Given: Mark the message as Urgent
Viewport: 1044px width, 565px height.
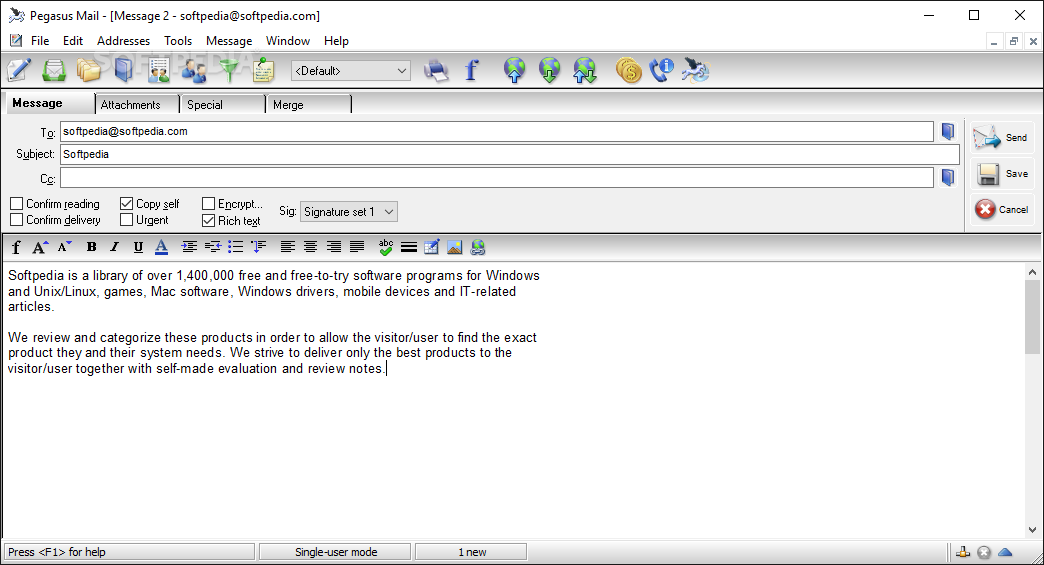Looking at the screenshot, I should click(127, 220).
